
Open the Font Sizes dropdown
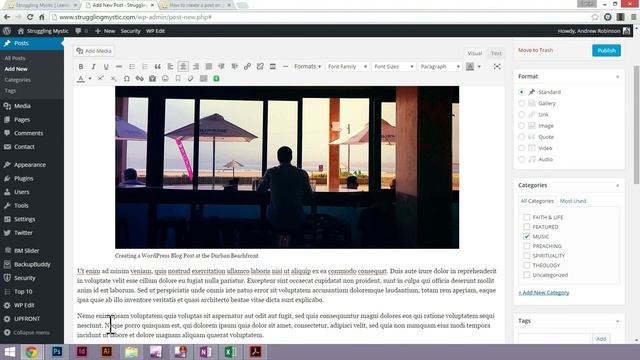[x=393, y=67]
